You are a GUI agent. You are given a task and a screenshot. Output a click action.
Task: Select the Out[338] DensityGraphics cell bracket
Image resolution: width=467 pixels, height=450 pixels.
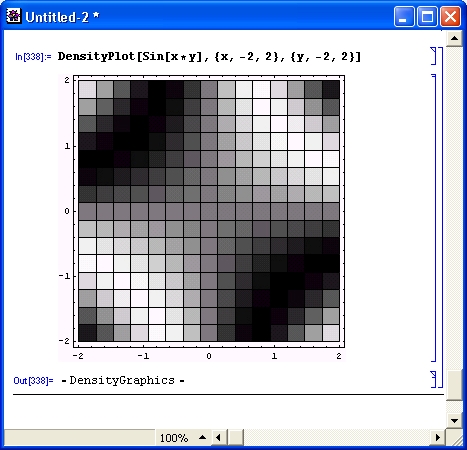point(433,379)
